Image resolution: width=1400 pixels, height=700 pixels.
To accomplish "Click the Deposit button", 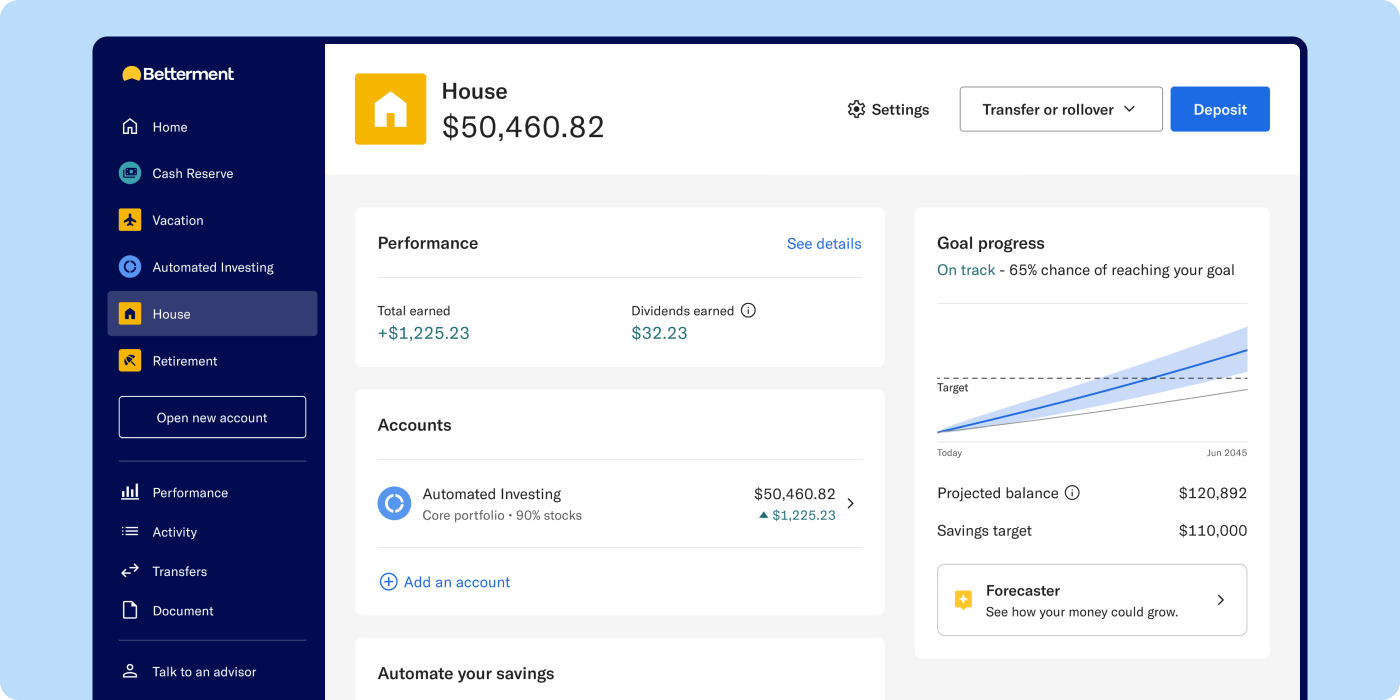I will (x=1220, y=109).
